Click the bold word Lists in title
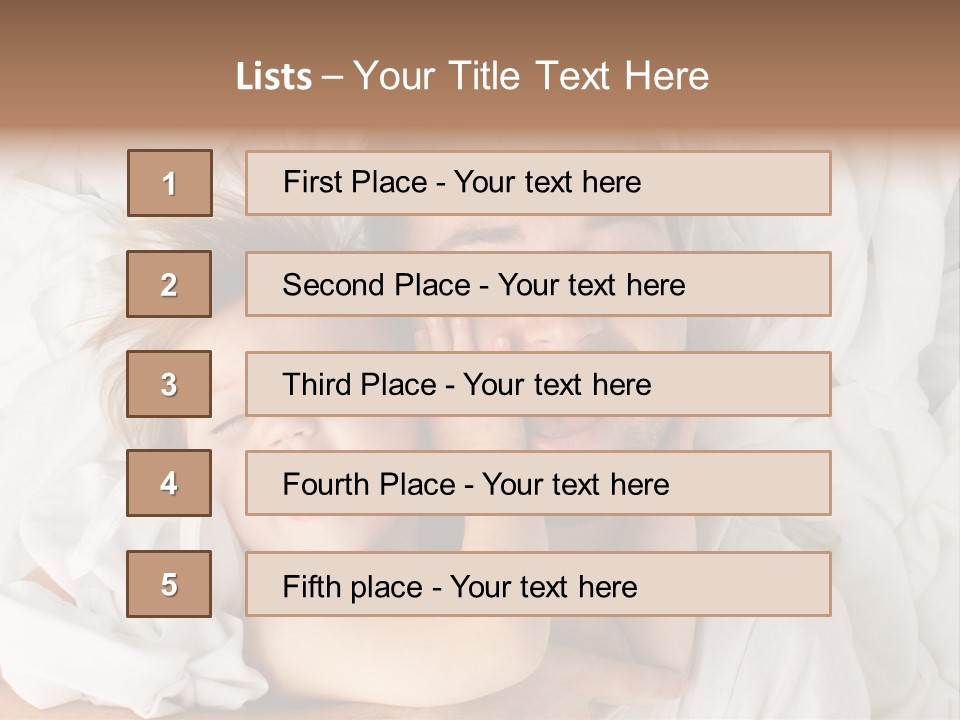This screenshot has width=960, height=720. [274, 77]
